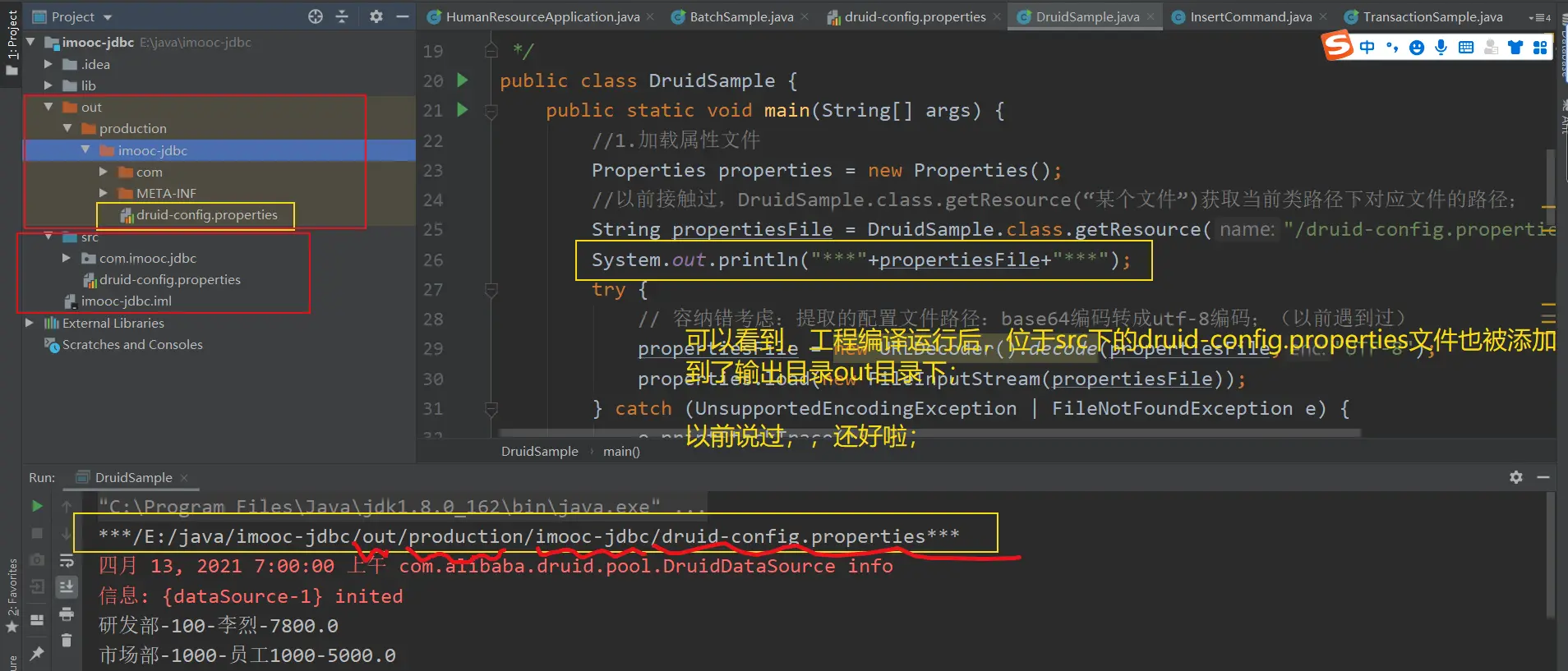Screen dimensions: 1568x671
Task: Toggle Sogou Chinese/English input mode
Action: [x=1367, y=48]
